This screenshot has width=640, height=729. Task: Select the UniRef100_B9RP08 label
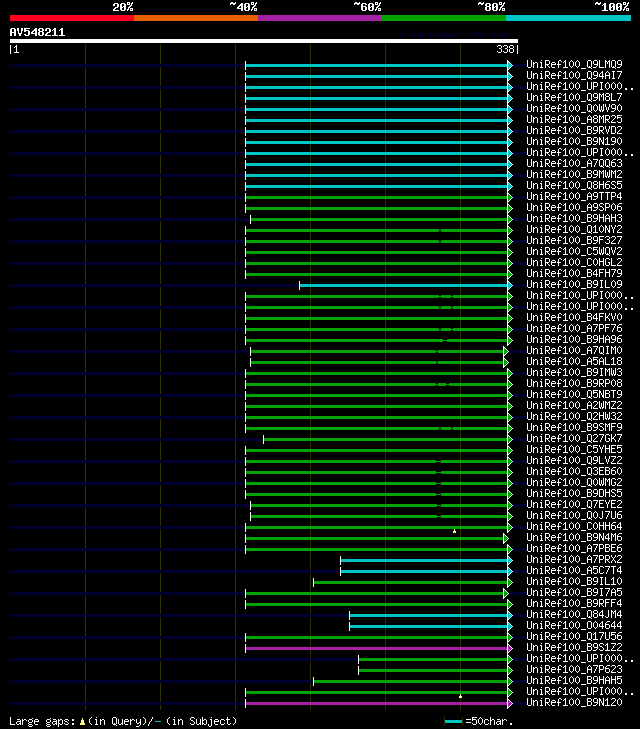coord(574,384)
